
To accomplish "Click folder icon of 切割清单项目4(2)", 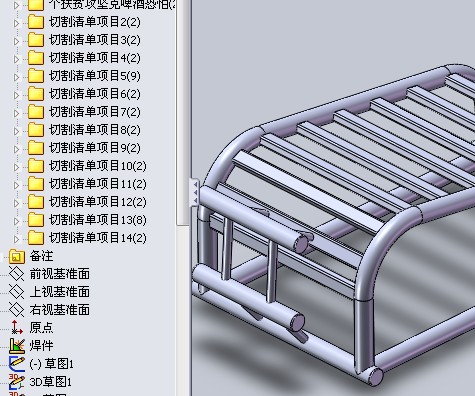I will tap(36, 58).
